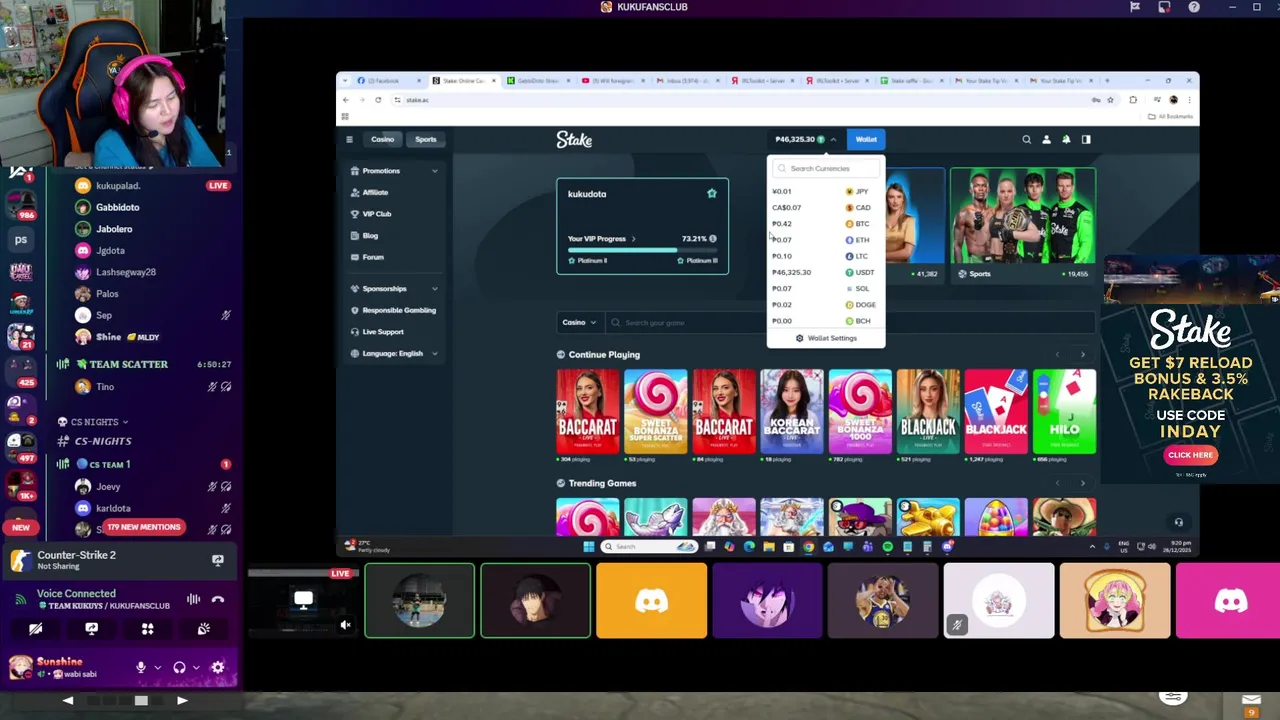Click the Discord noise suppression waveform icon
Image resolution: width=1280 pixels, height=720 pixels.
coord(193,599)
